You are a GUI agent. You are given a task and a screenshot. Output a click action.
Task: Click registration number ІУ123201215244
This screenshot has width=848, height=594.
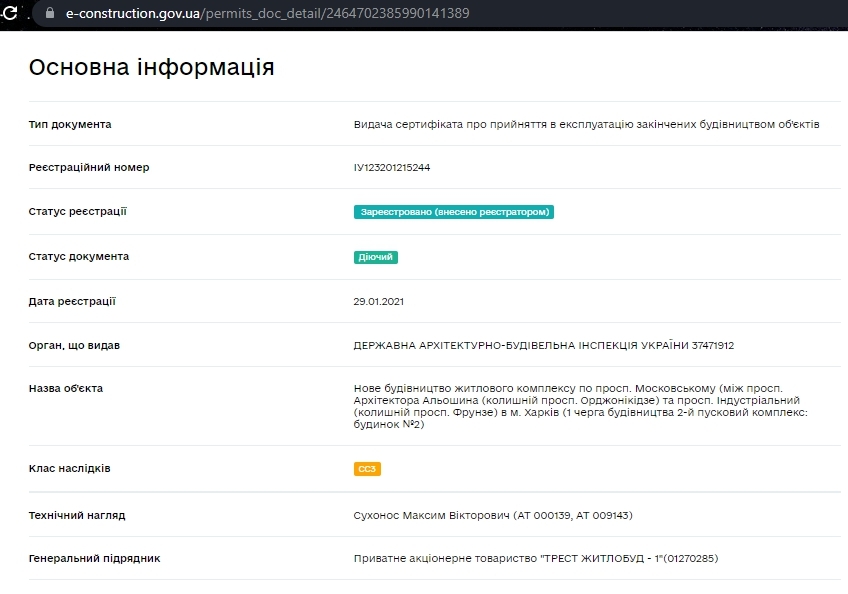[x=392, y=168]
